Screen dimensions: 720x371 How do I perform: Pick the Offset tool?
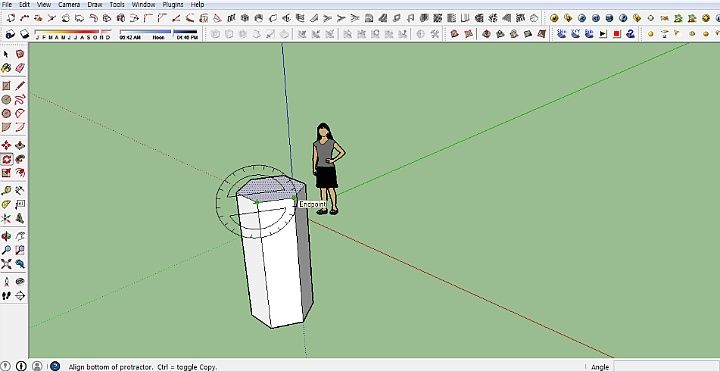point(20,173)
